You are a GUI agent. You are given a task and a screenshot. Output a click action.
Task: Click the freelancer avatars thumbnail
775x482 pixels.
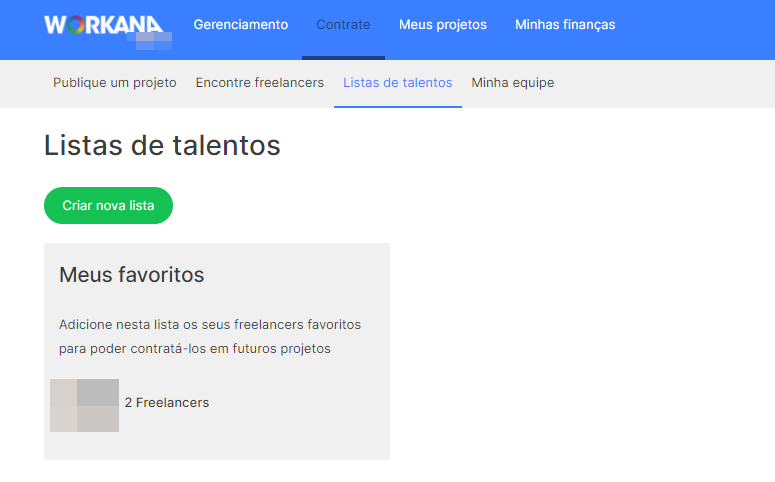tap(85, 405)
